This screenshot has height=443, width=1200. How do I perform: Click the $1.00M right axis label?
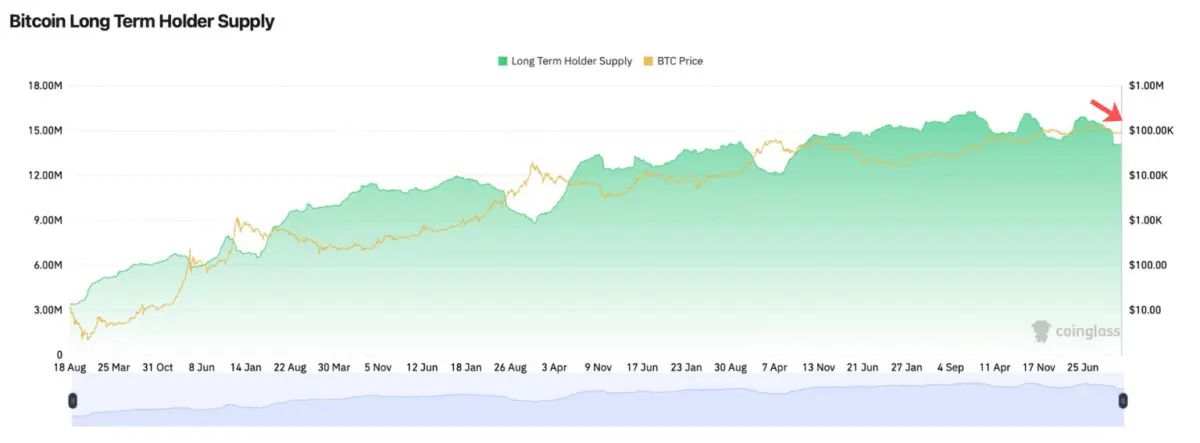1146,86
